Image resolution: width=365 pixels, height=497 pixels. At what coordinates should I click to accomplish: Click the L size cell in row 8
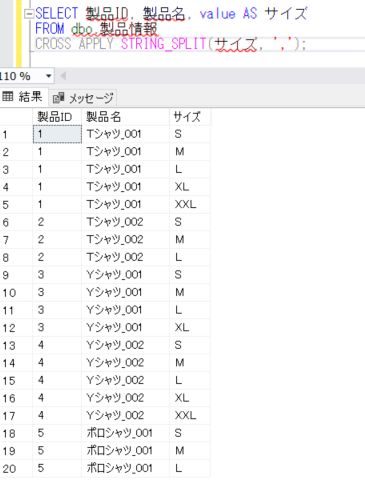tap(190, 257)
